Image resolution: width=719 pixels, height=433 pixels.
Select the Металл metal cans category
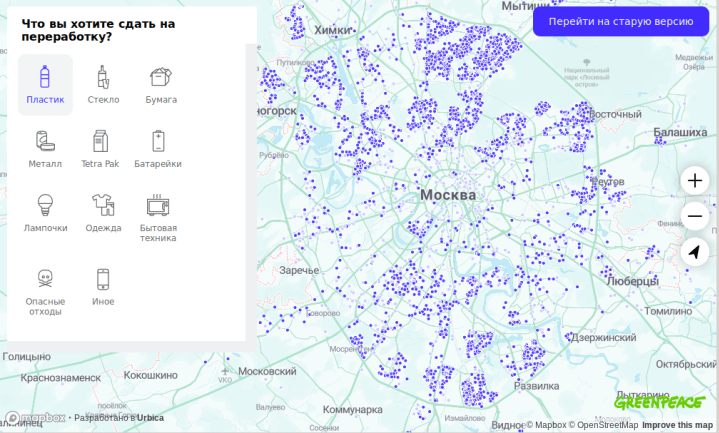tap(45, 149)
